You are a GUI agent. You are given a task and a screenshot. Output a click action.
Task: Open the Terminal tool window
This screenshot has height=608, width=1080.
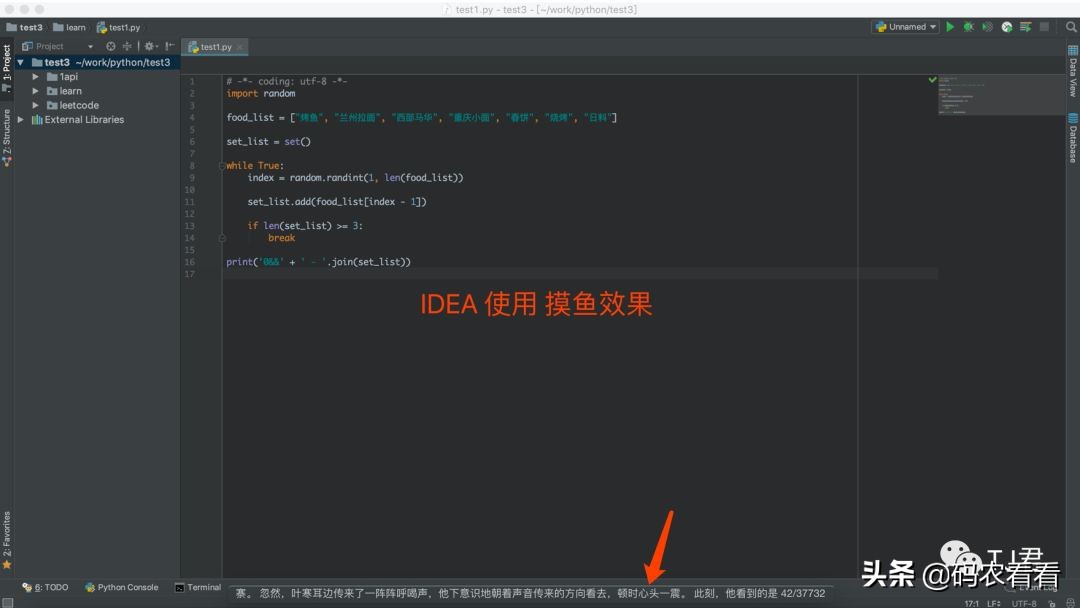tap(198, 588)
